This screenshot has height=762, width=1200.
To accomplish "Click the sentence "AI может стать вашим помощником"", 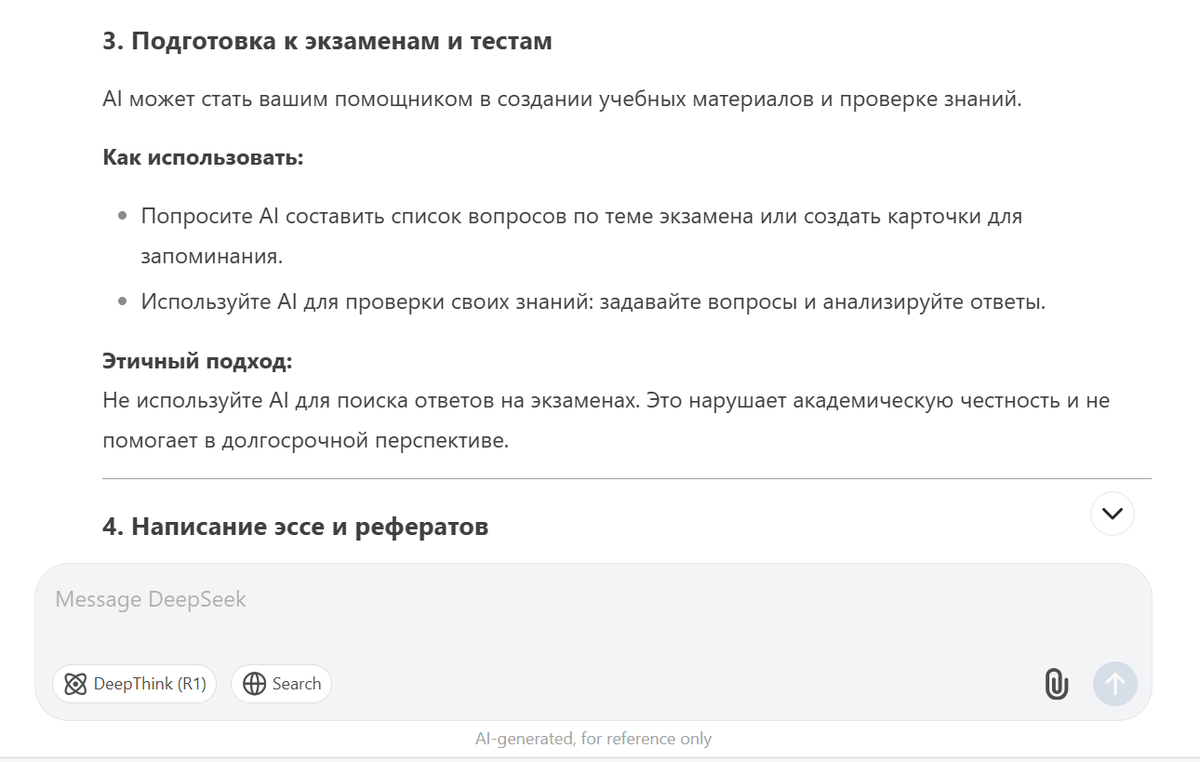I will (562, 101).
